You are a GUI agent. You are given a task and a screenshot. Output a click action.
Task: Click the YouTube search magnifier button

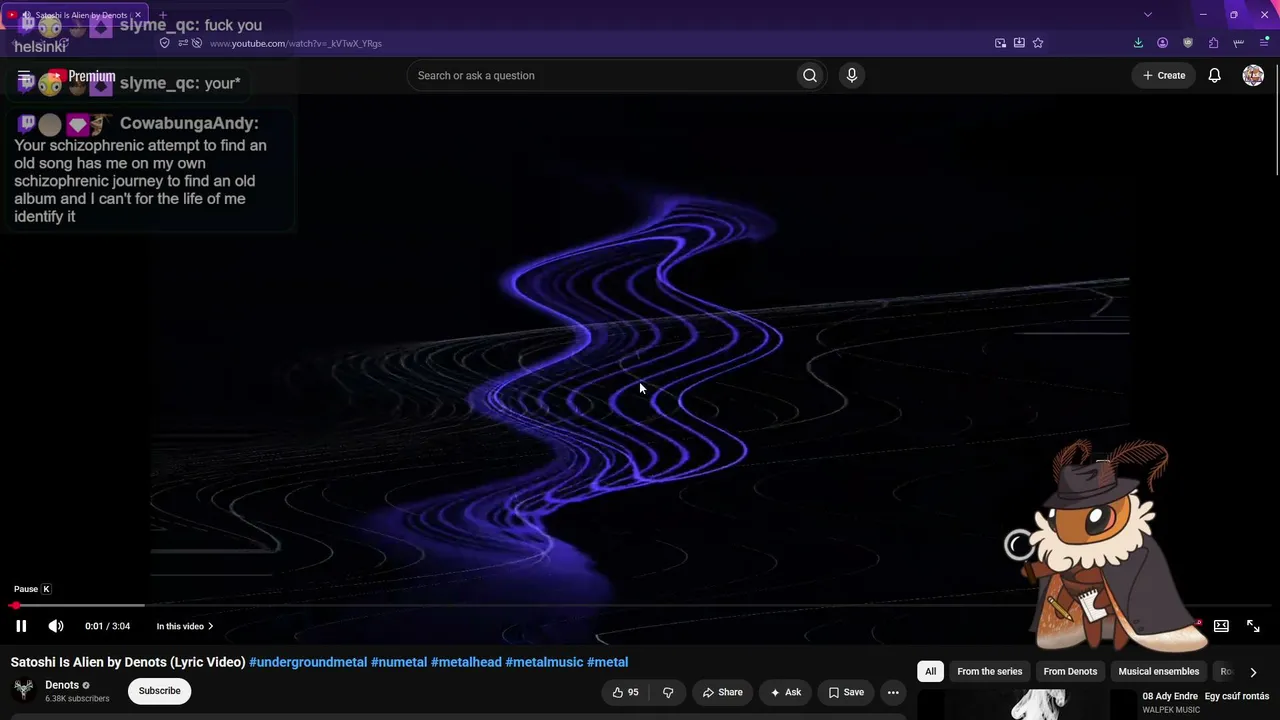point(810,75)
